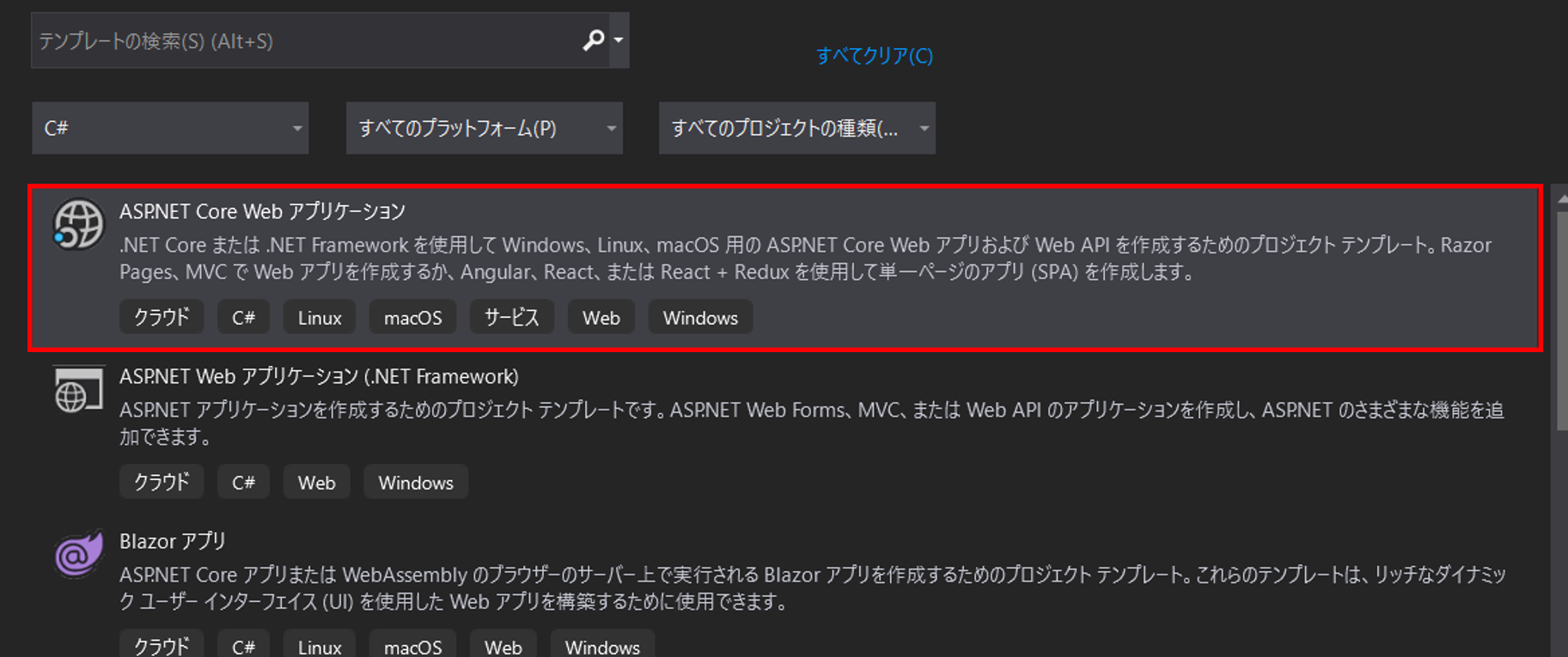
Task: Click the C# tag under ASP.NET Core
Action: tap(243, 317)
